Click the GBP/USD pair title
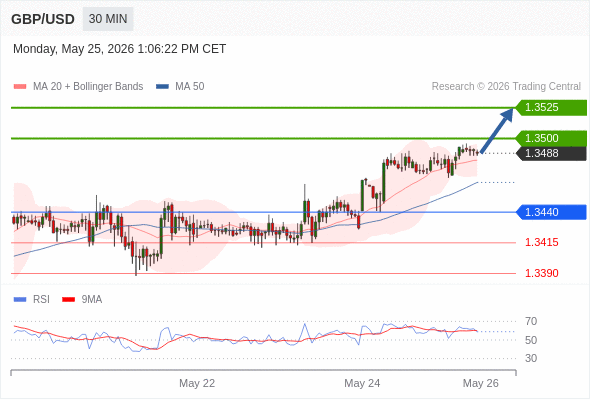Viewport: 590px width, 400px height. click(43, 19)
